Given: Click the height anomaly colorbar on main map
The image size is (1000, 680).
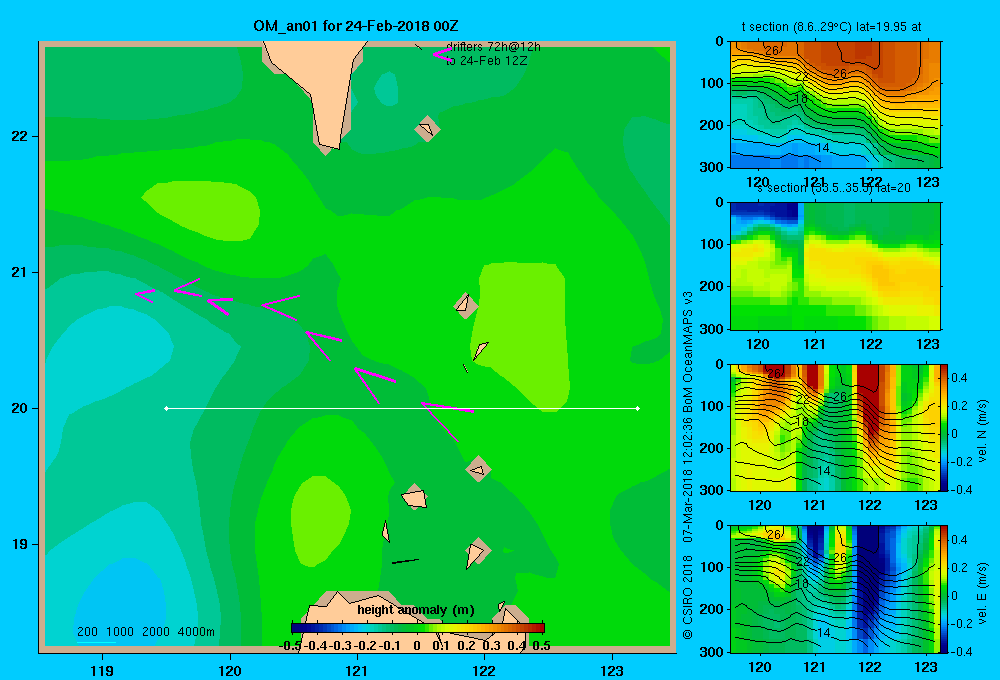Looking at the screenshot, I should (x=418, y=628).
